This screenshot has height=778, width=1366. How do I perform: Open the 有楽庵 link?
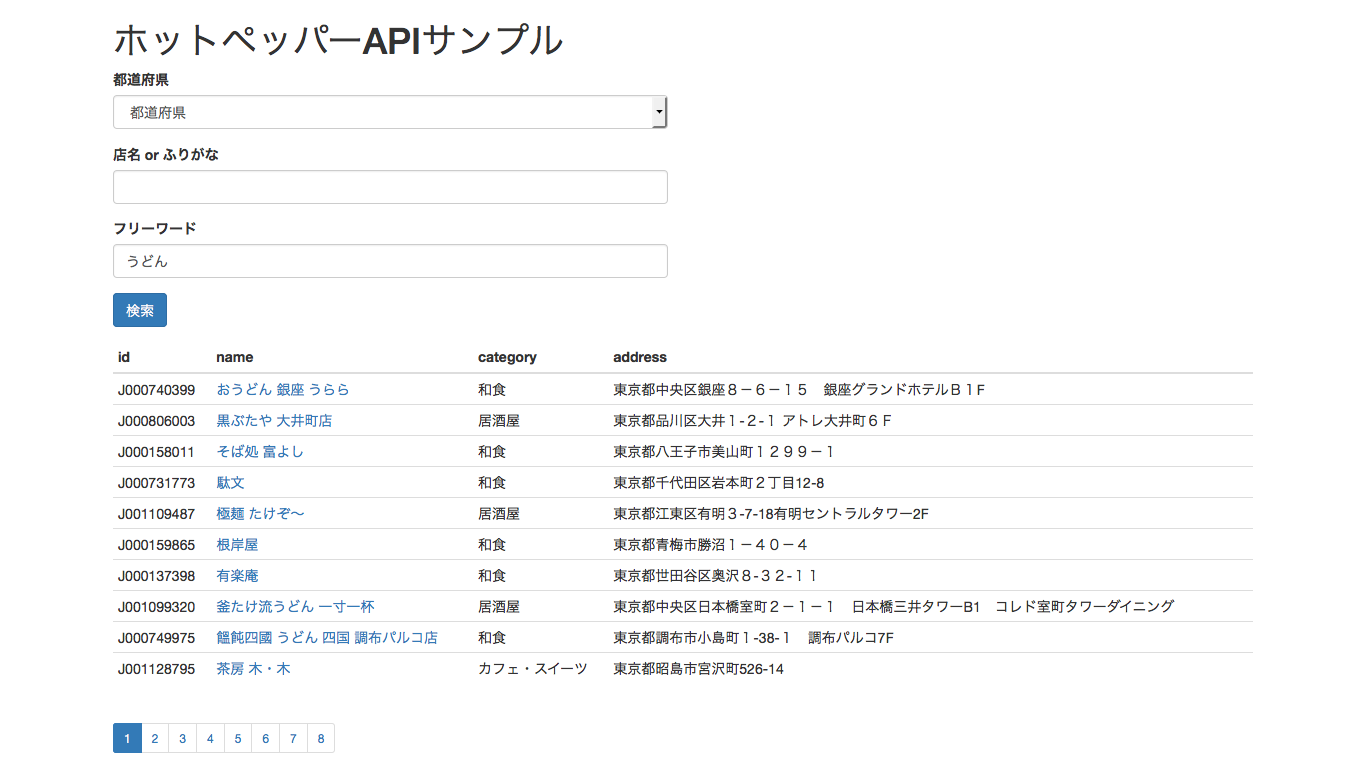(238, 575)
